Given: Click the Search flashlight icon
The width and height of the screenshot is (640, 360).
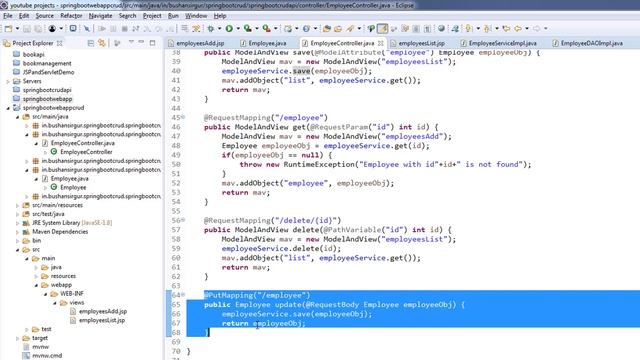Looking at the screenshot, I should point(350,29).
